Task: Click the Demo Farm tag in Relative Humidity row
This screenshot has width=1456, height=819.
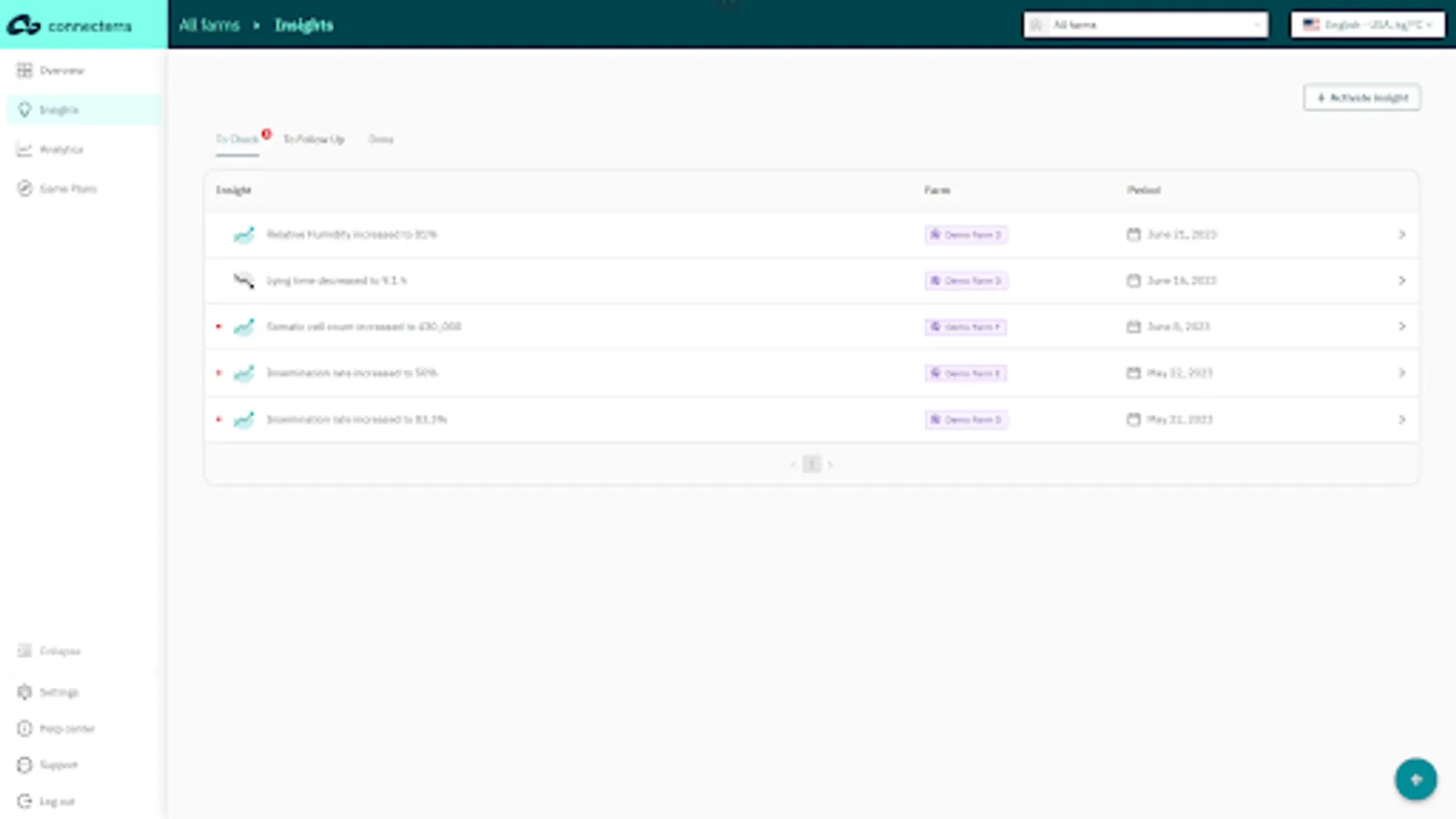Action: coord(966,235)
